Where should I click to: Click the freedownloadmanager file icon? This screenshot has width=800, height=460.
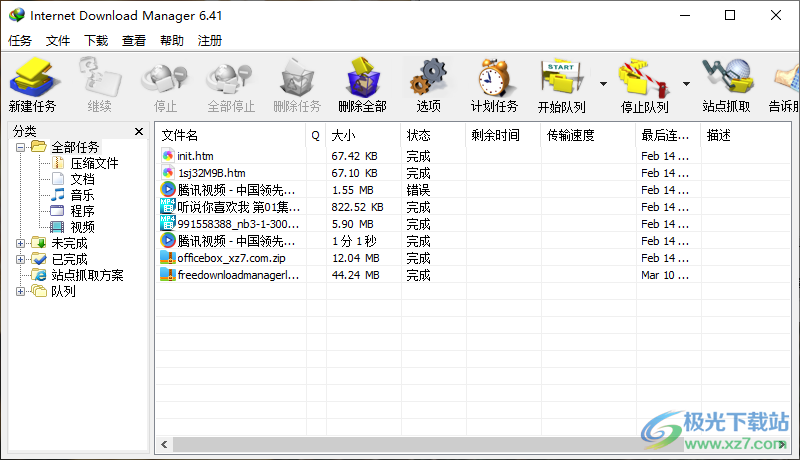(x=168, y=275)
